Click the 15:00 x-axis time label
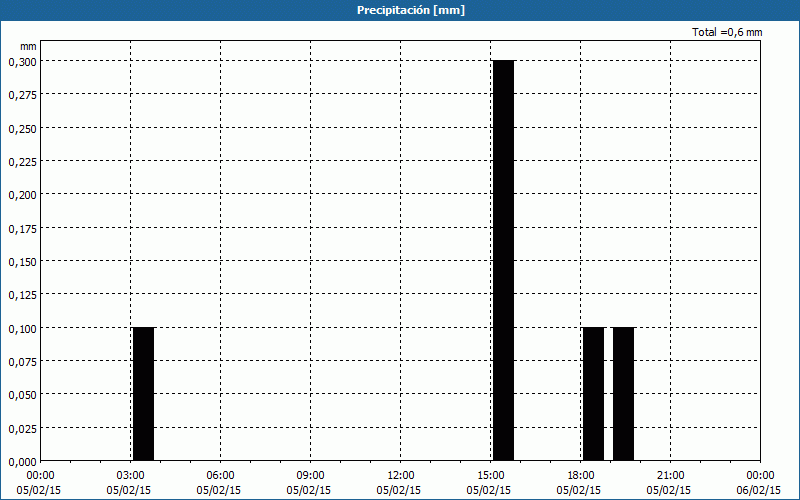 (x=490, y=476)
